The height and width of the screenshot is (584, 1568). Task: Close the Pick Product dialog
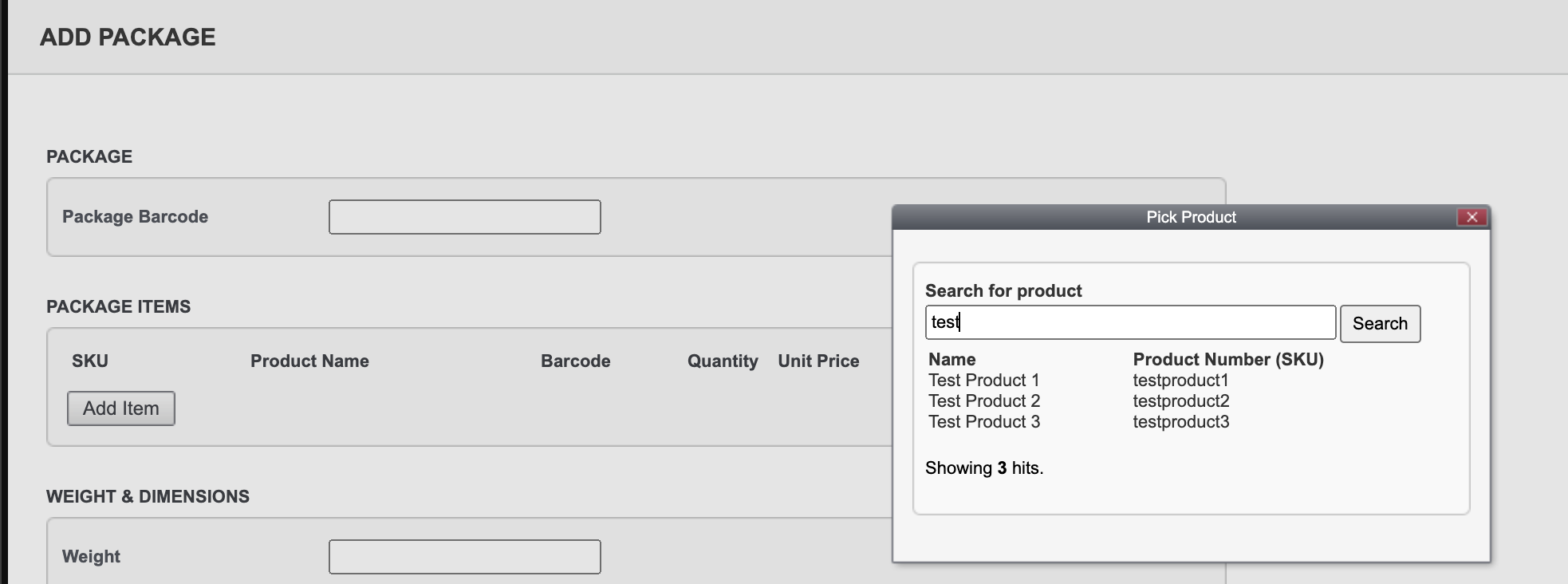pyautogui.click(x=1471, y=217)
